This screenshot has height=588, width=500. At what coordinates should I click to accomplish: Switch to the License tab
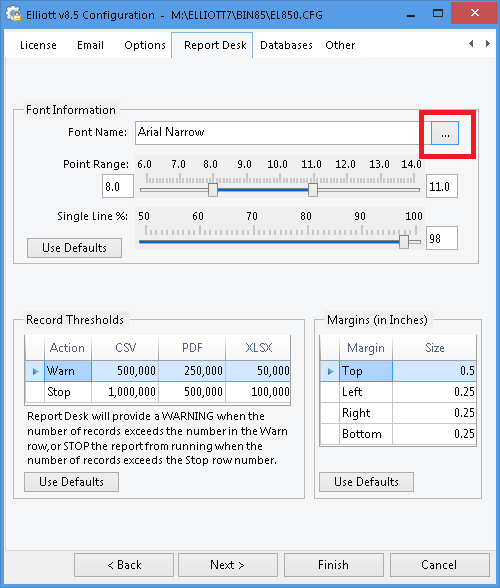(x=38, y=45)
